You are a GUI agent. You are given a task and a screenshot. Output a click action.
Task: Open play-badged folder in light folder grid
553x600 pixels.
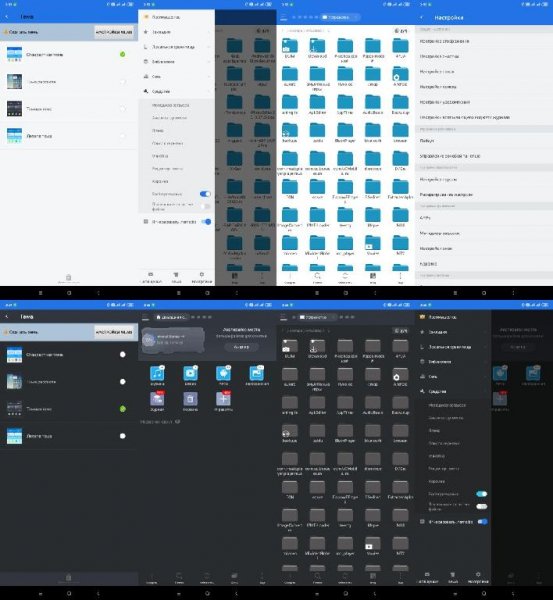[x=373, y=243]
